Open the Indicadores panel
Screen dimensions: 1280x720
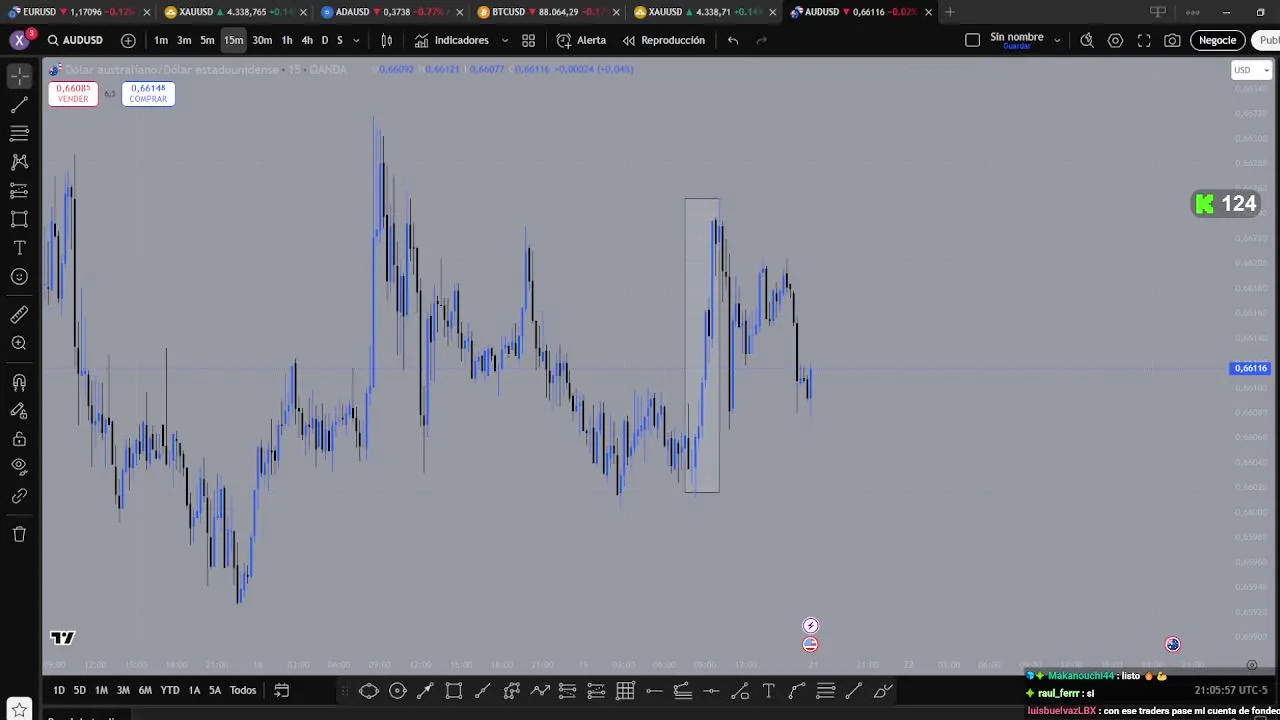[x=452, y=40]
